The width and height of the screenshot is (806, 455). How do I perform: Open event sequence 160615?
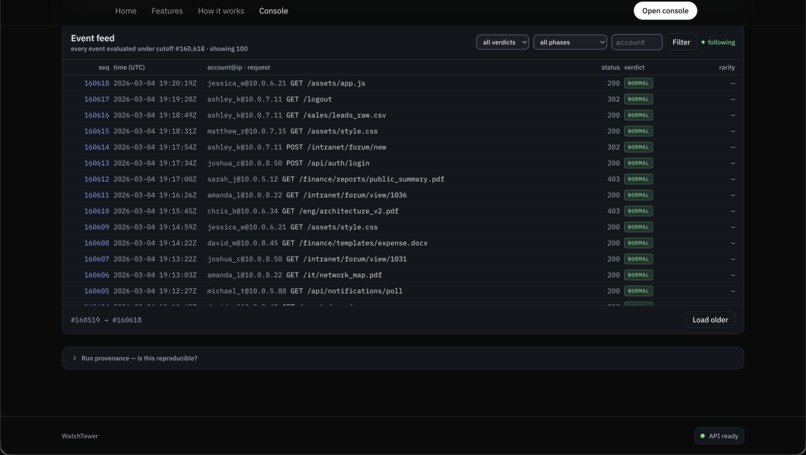coord(97,131)
